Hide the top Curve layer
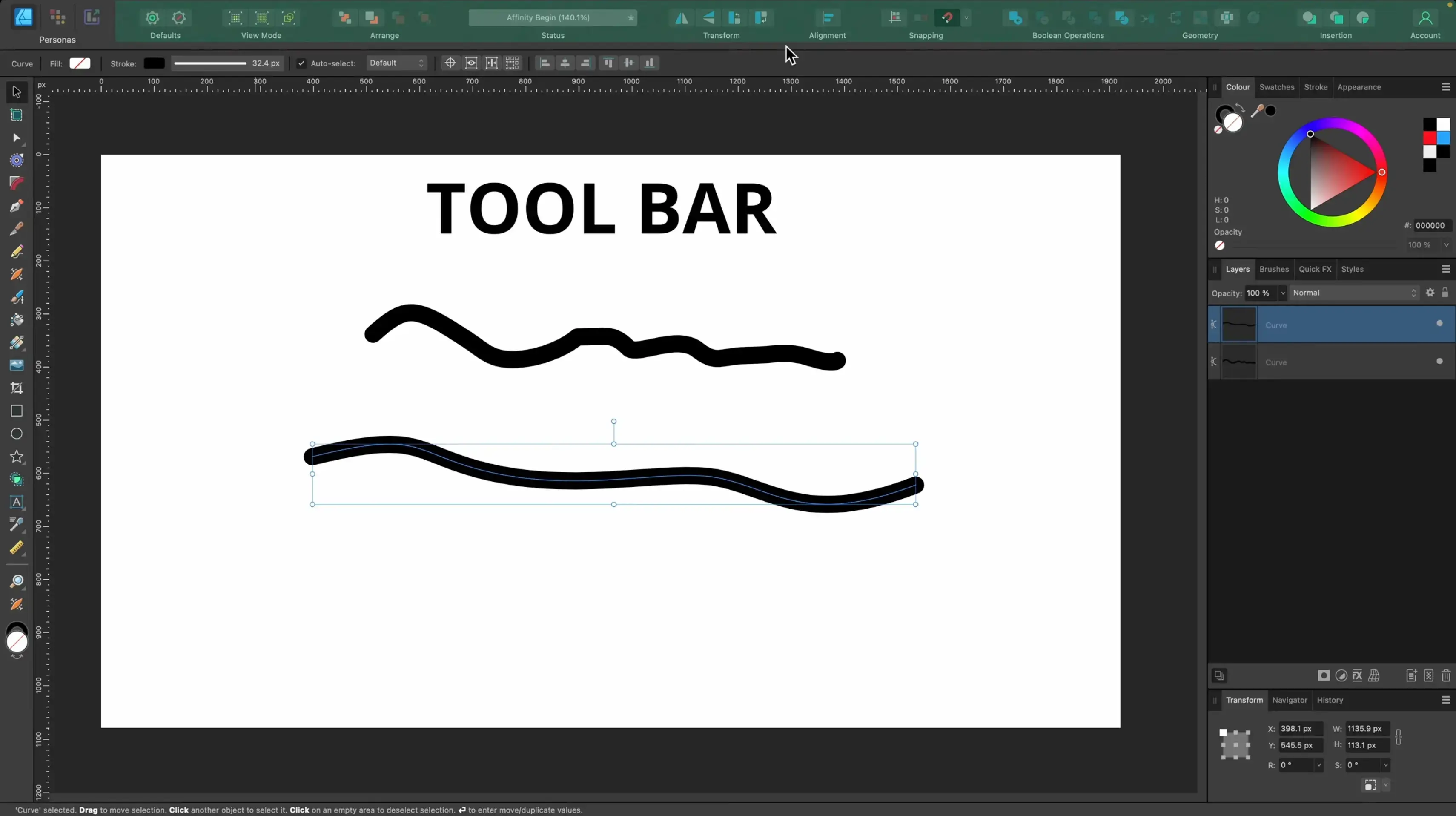Screen dimensions: 1456x816 tap(1439, 323)
